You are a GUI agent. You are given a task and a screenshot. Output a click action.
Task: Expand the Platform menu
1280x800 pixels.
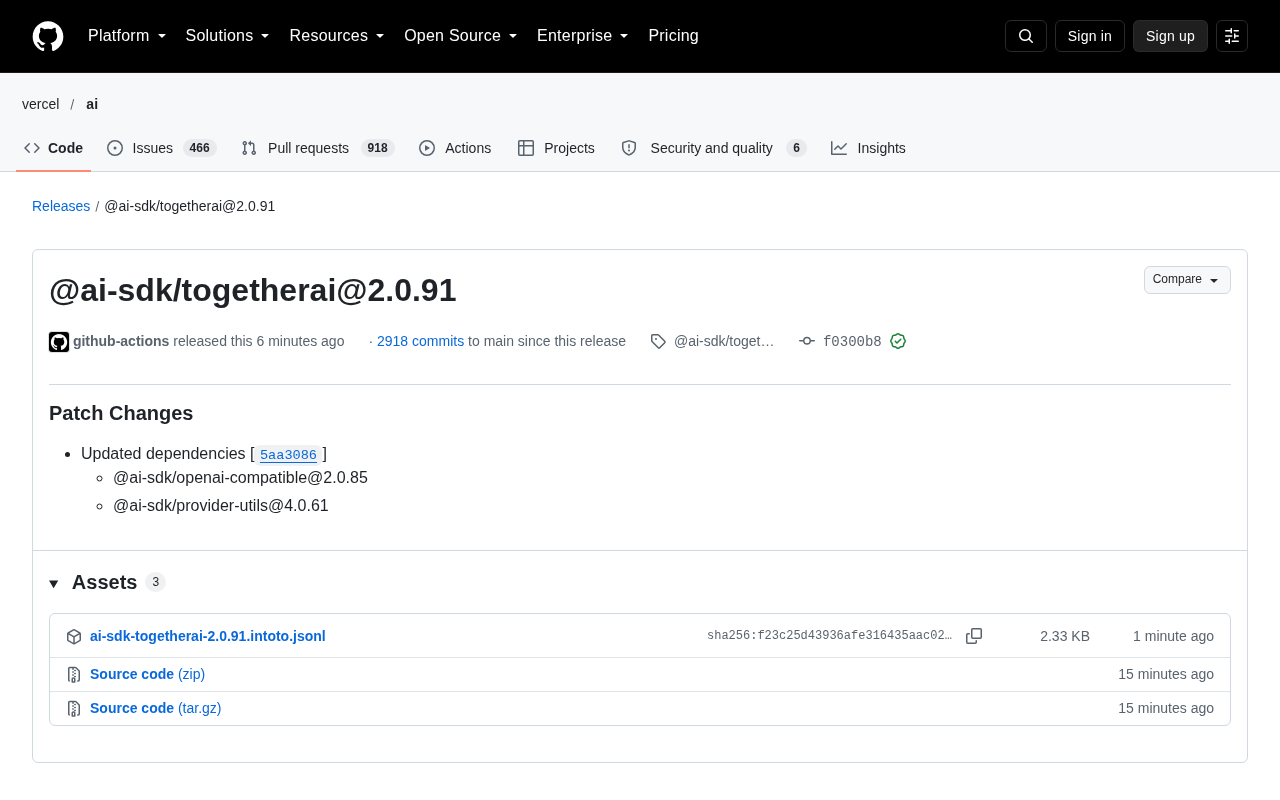click(x=127, y=36)
